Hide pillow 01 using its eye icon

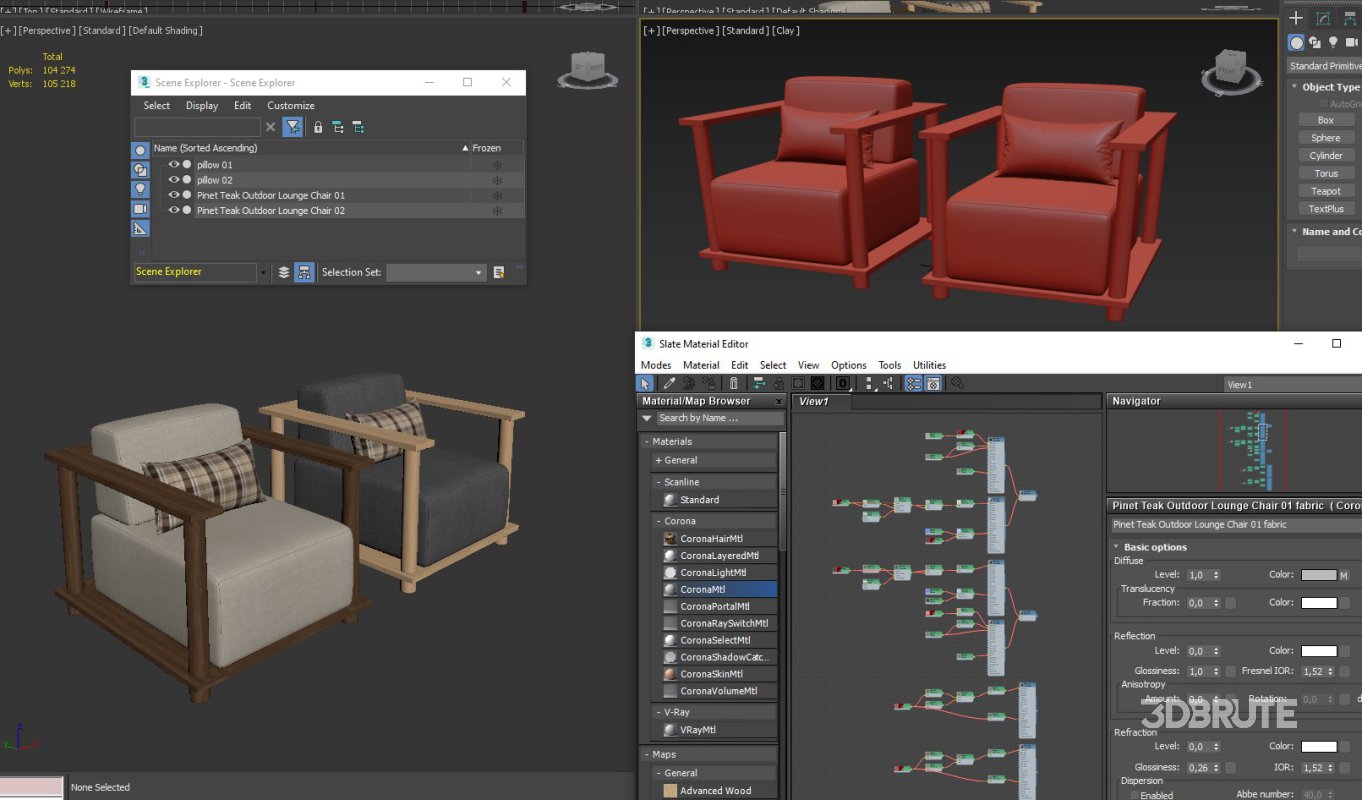point(174,165)
